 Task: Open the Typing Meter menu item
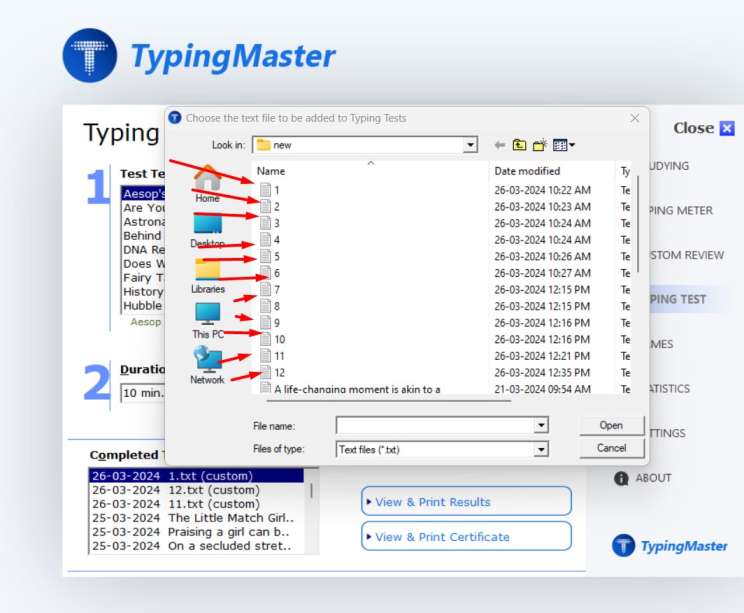[680, 211]
